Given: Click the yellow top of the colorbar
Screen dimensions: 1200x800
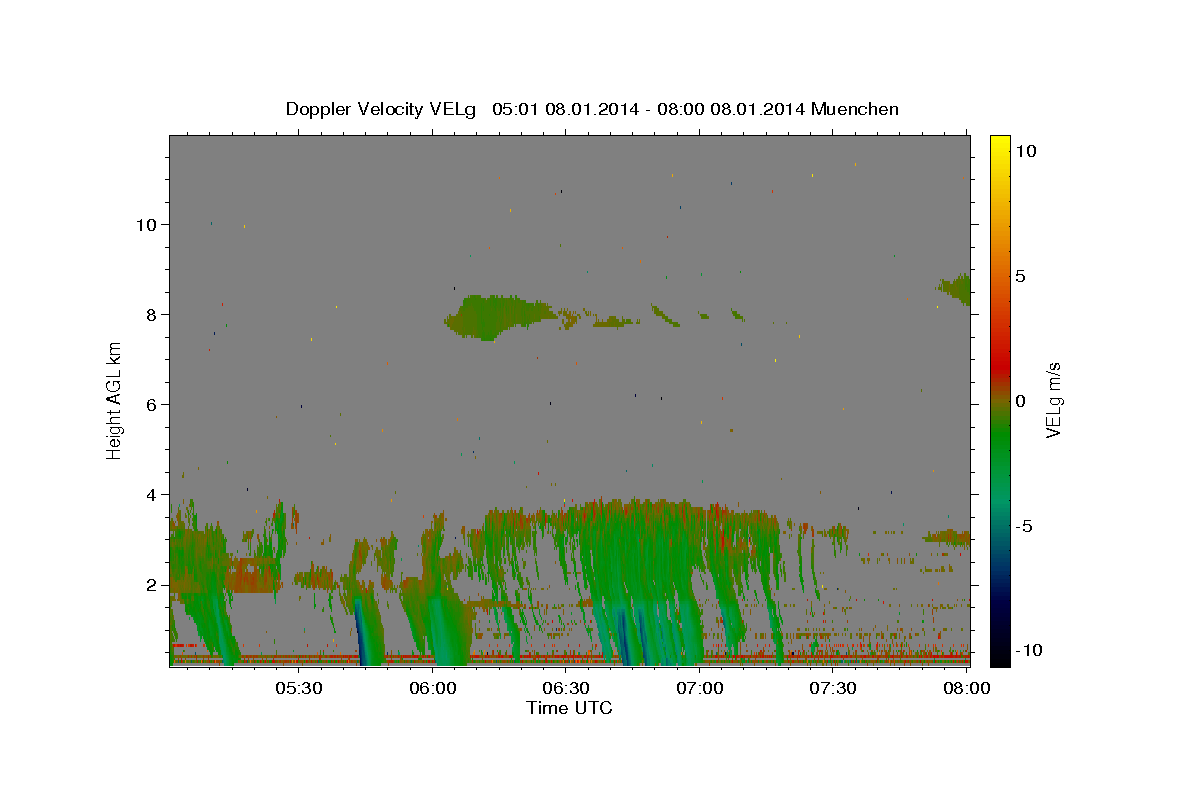Looking at the screenshot, I should (x=1000, y=142).
